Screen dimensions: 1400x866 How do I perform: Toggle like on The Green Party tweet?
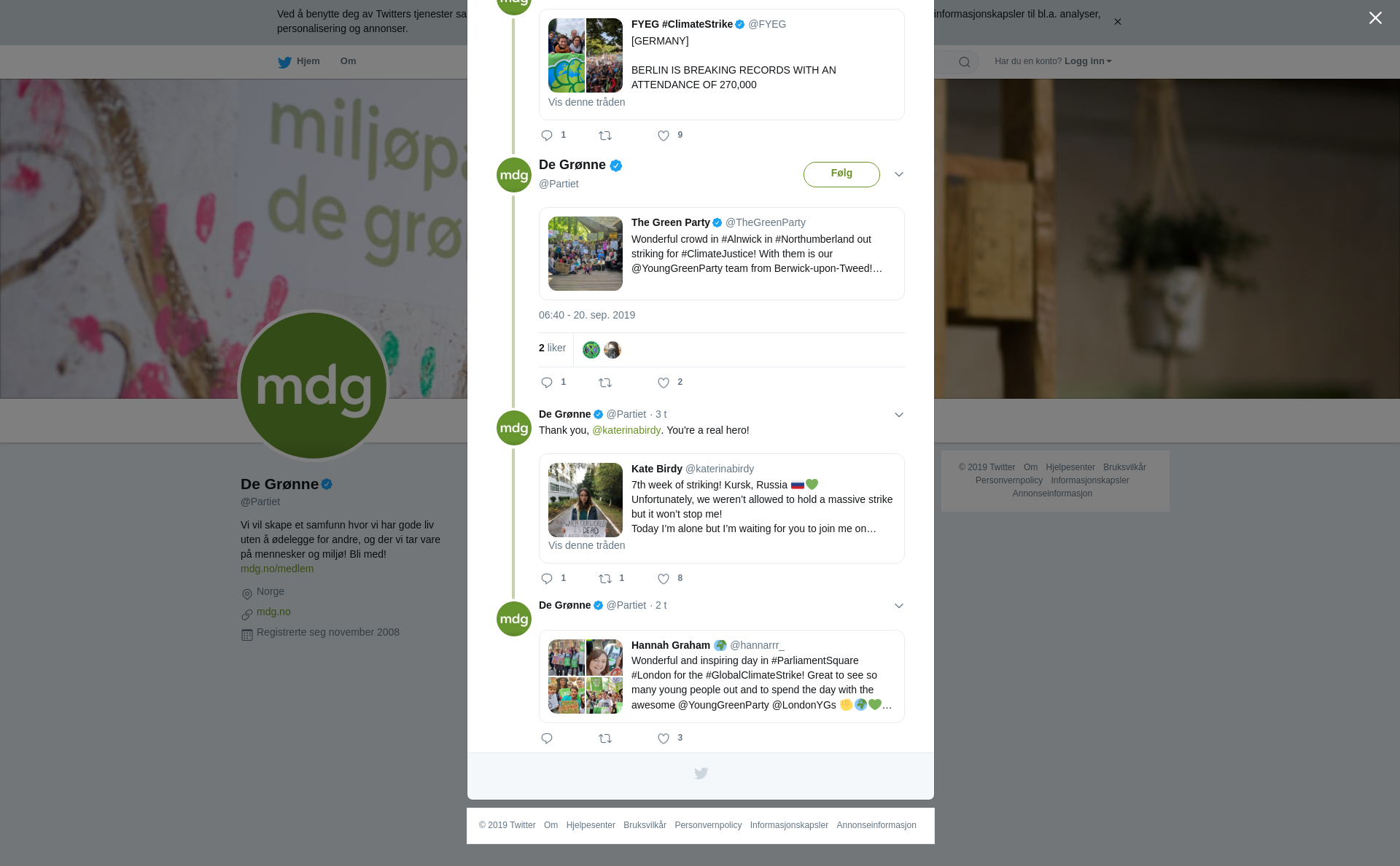pos(664,383)
